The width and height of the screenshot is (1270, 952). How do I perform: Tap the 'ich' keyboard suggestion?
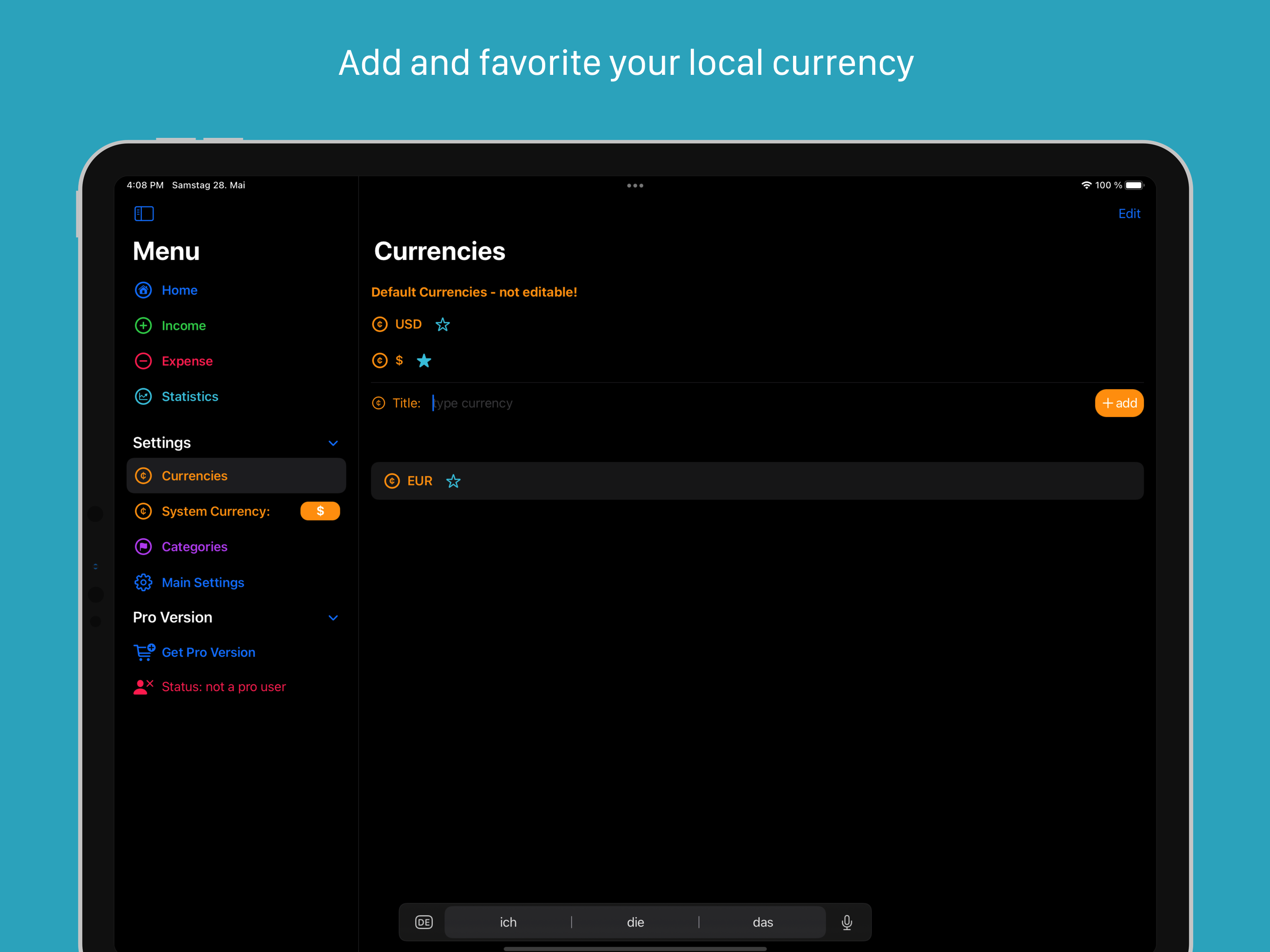[508, 922]
